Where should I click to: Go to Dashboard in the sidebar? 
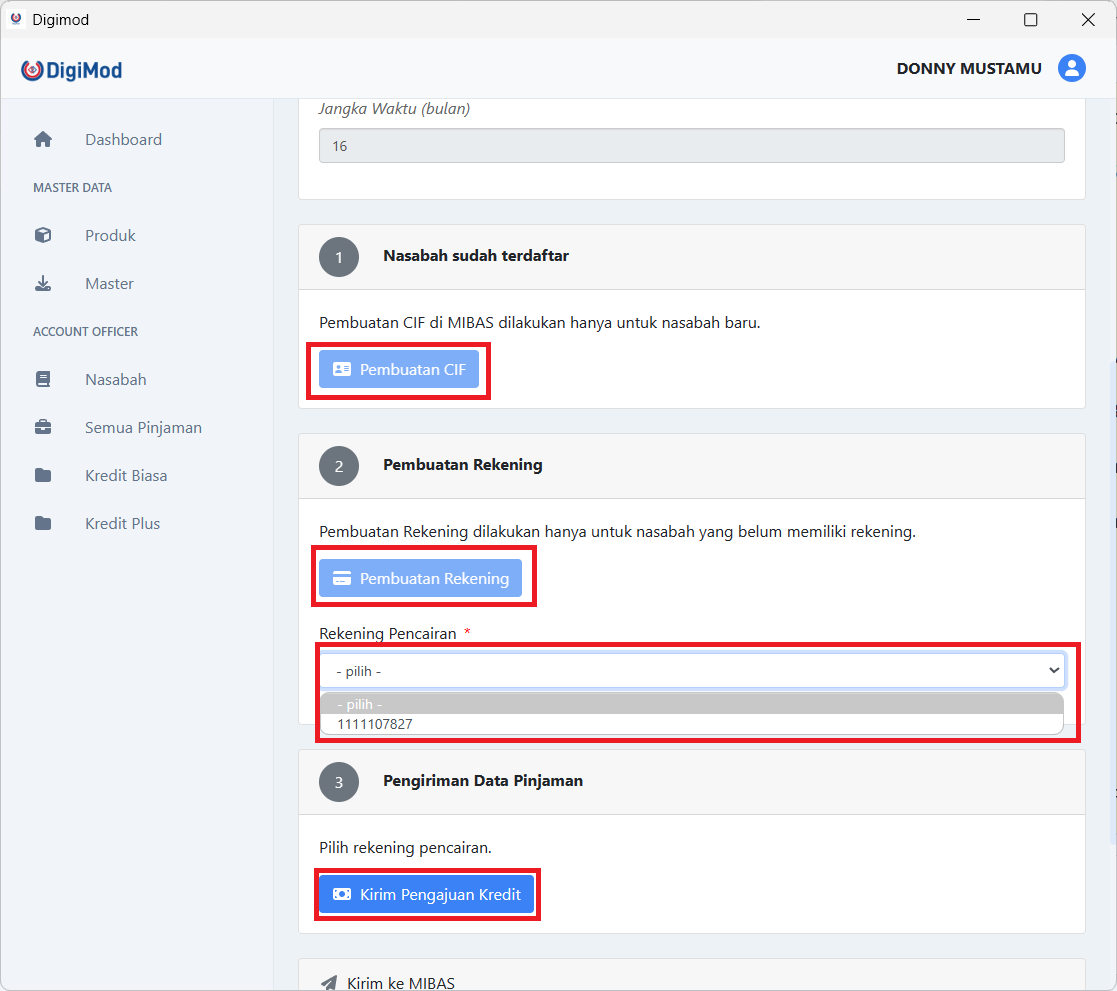(x=123, y=140)
